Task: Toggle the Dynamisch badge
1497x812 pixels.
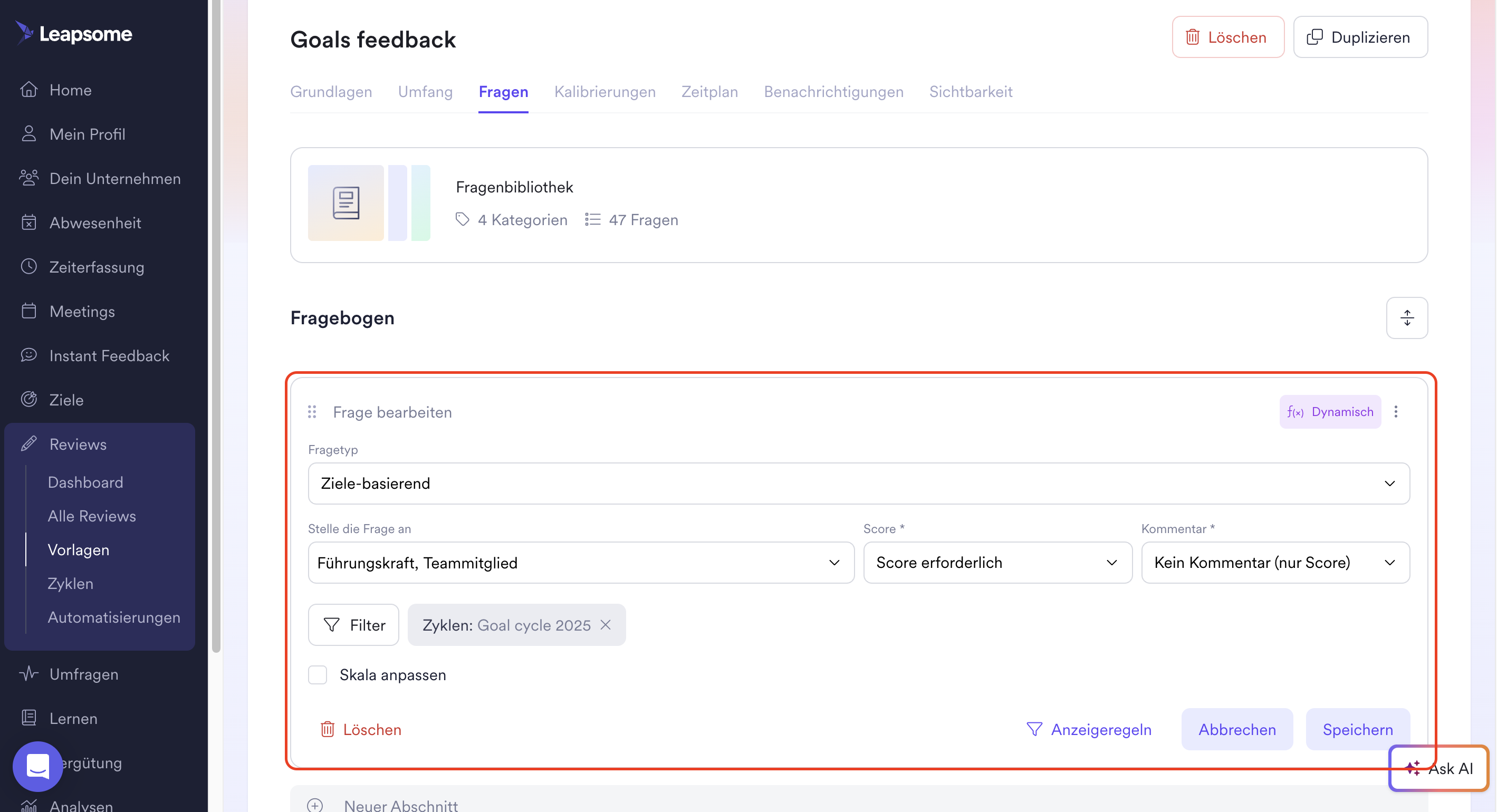Action: (1330, 412)
